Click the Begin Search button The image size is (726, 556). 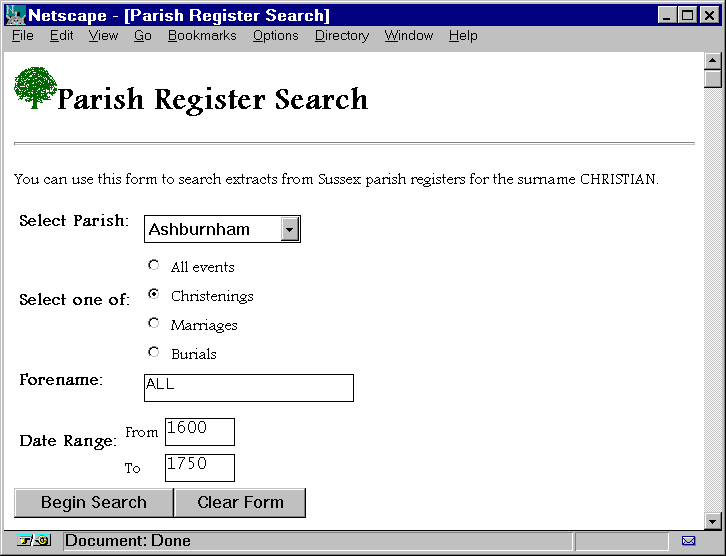[94, 503]
